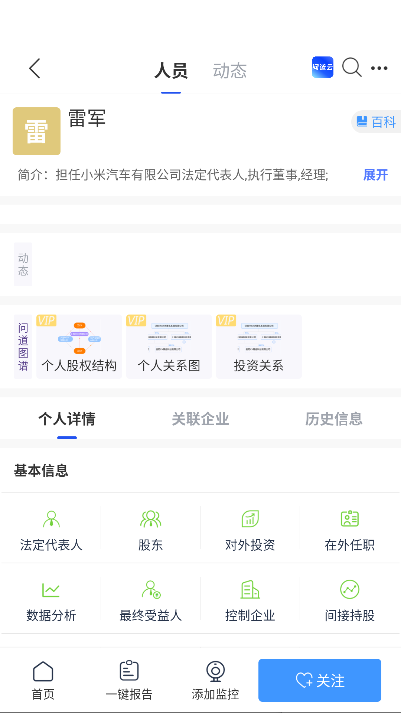Open 法定代表人 person icon
This screenshot has height=713, width=401.
tap(51, 519)
